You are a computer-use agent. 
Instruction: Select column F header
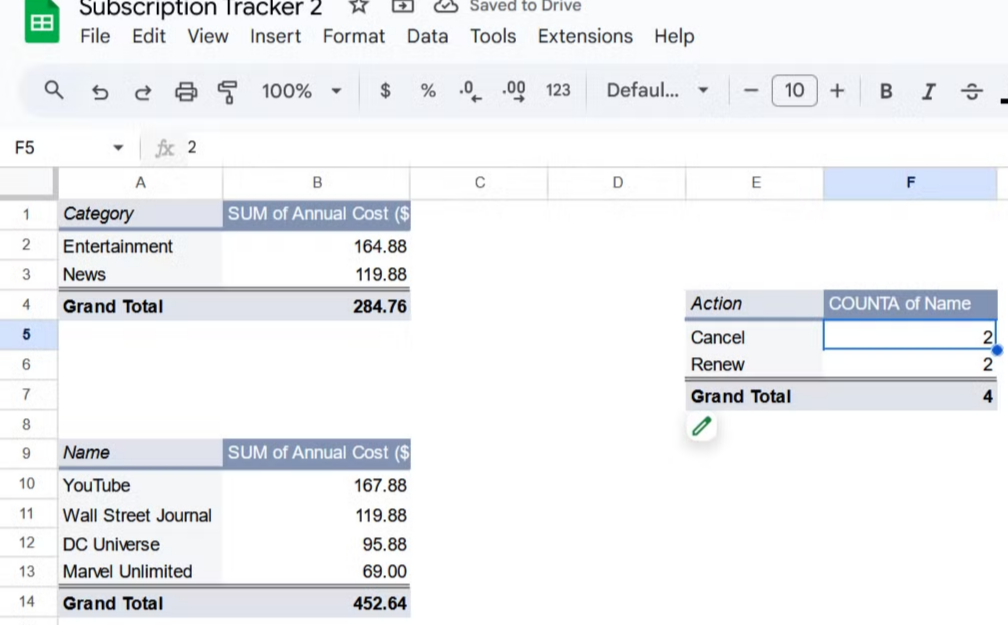coord(910,183)
